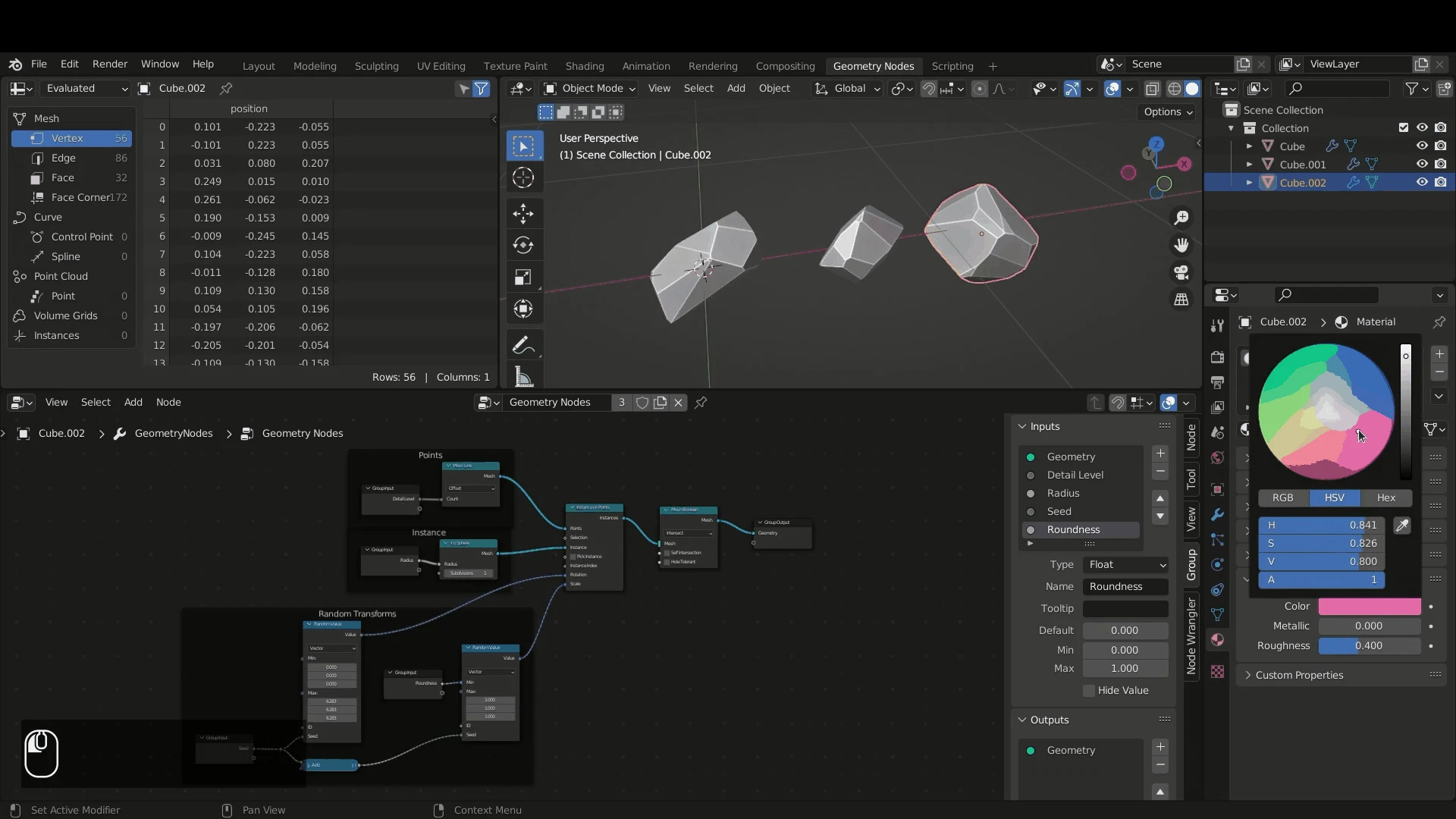Click the Name field containing Roundness
This screenshot has width=1456, height=819.
[x=1126, y=587]
